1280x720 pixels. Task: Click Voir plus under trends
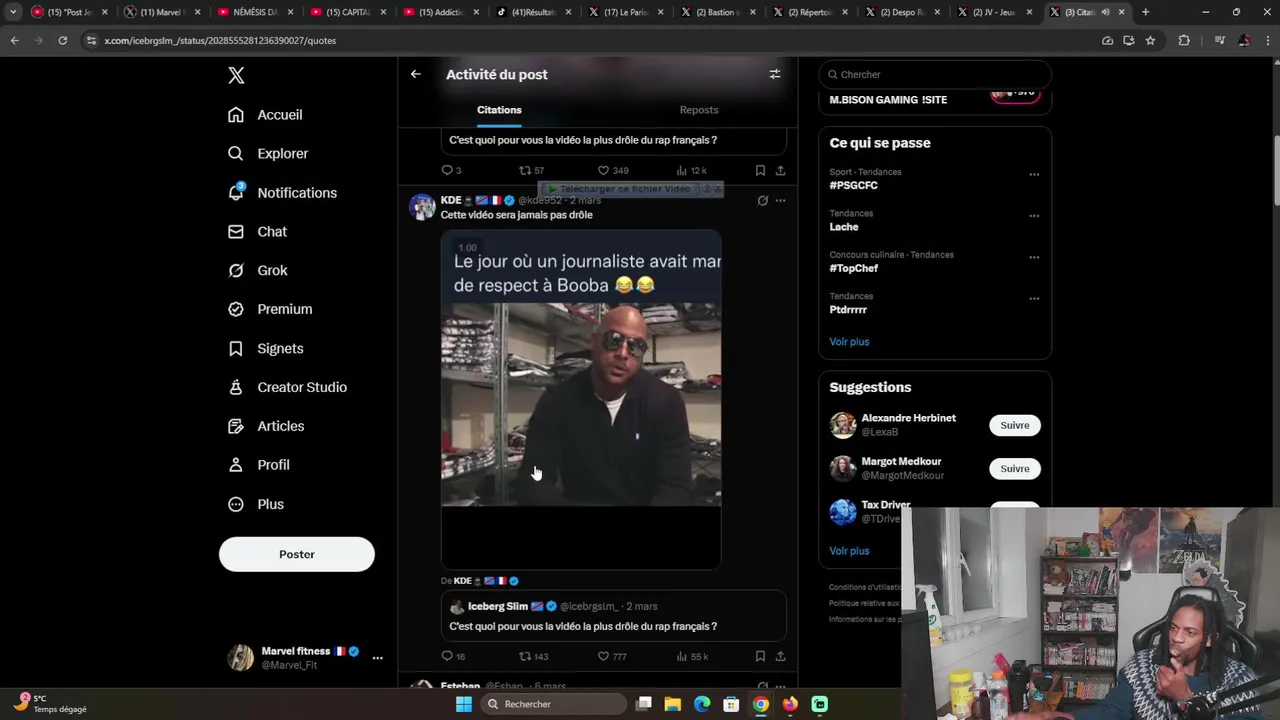[x=849, y=342]
